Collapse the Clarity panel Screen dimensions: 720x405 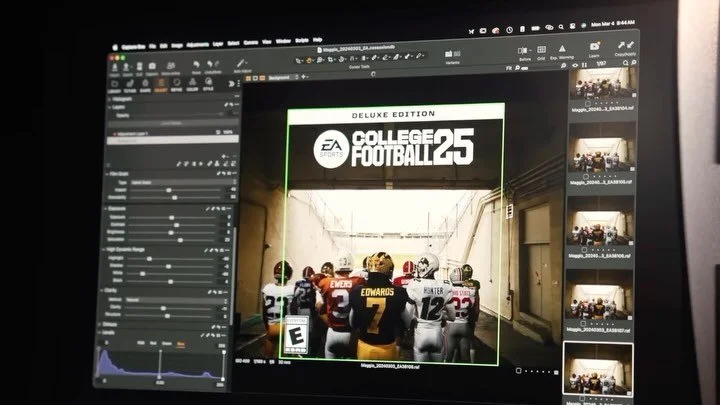point(101,291)
